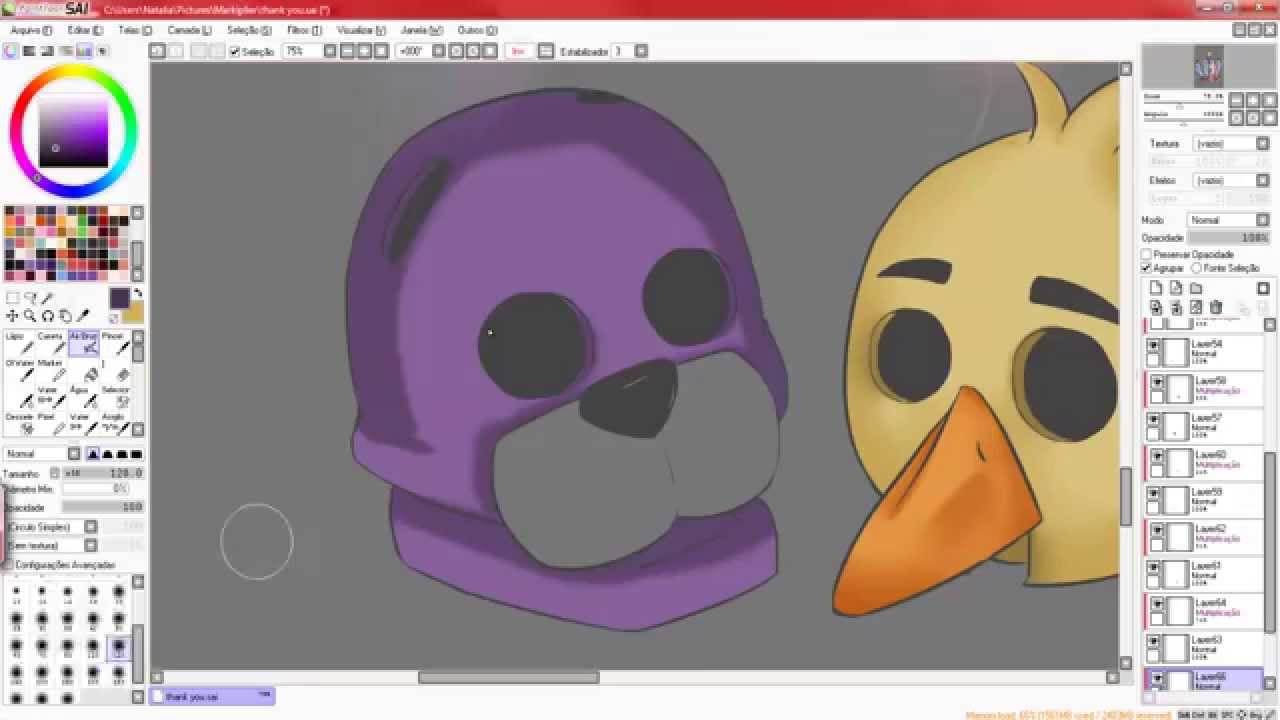Create a new layer folder

click(x=1196, y=288)
